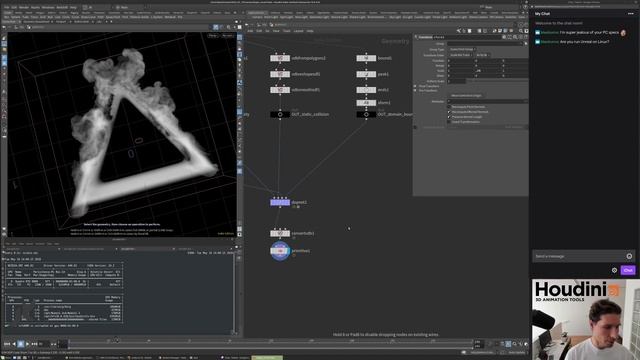Select the Area Light shelf tool
This screenshot has width=640, height=360.
click(301, 17)
